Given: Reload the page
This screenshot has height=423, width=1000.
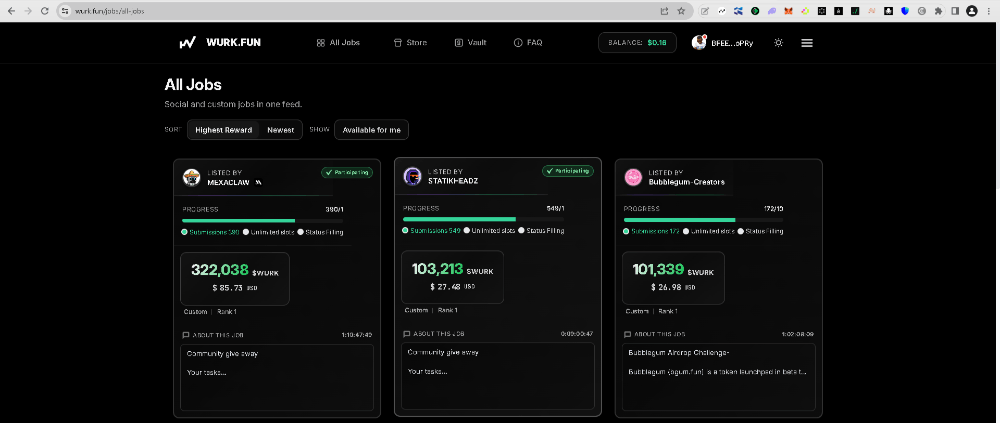Looking at the screenshot, I should pos(45,11).
